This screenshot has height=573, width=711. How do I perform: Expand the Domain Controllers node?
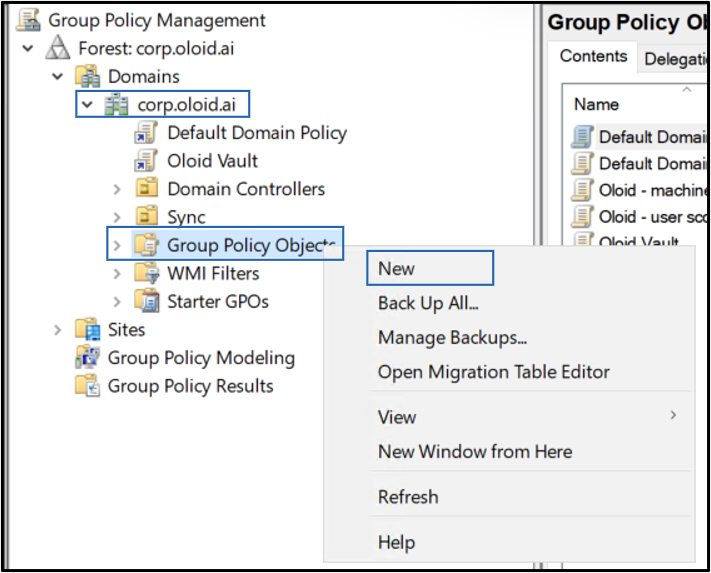point(117,189)
